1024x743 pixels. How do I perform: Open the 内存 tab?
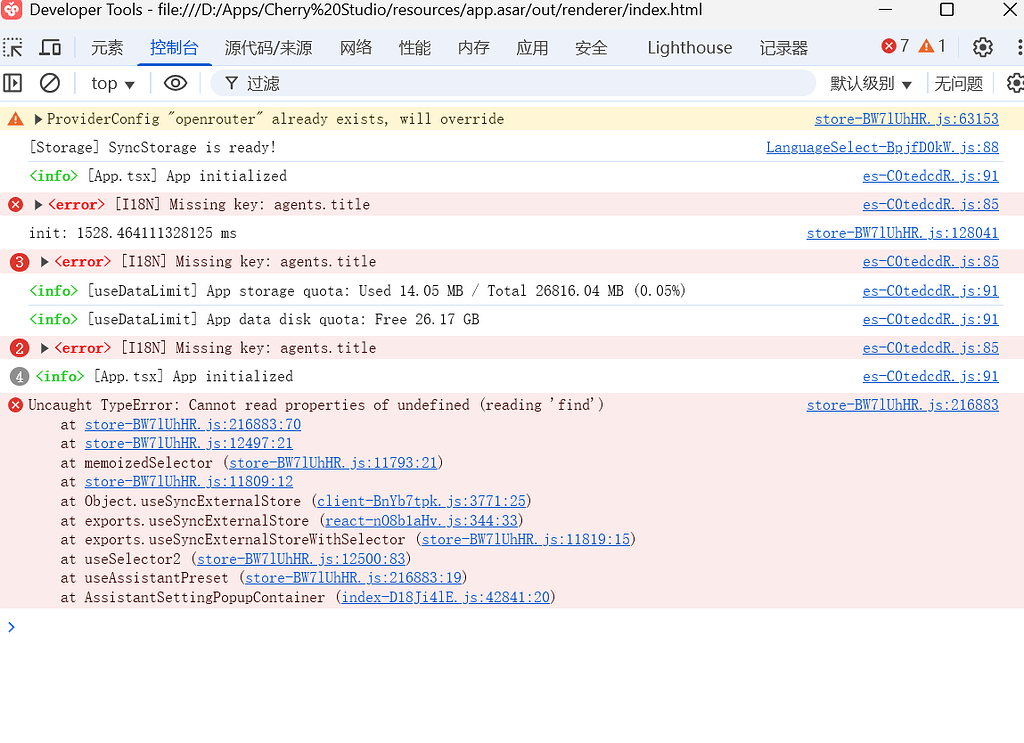pyautogui.click(x=473, y=48)
